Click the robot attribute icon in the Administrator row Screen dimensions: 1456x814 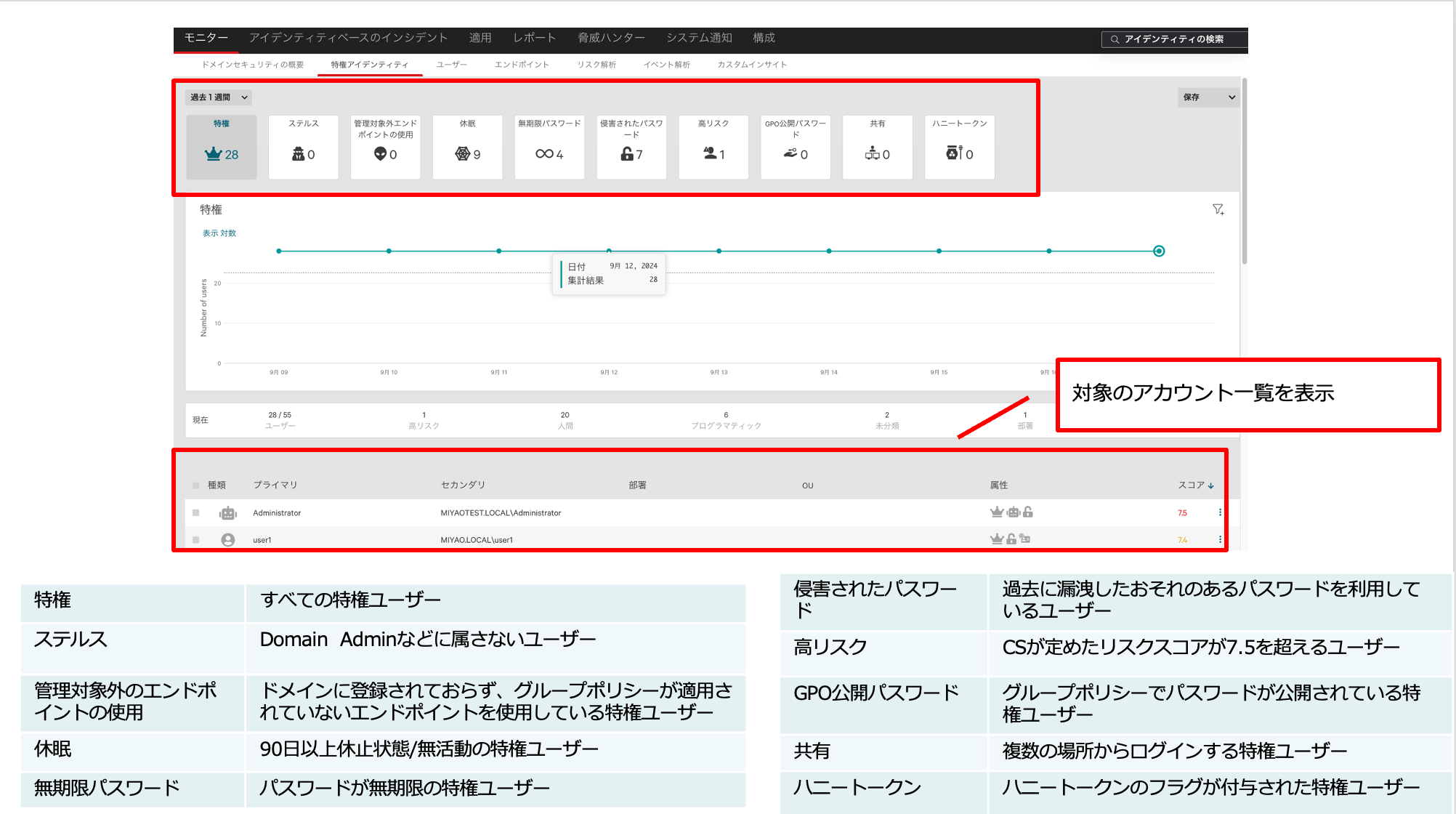click(1014, 512)
